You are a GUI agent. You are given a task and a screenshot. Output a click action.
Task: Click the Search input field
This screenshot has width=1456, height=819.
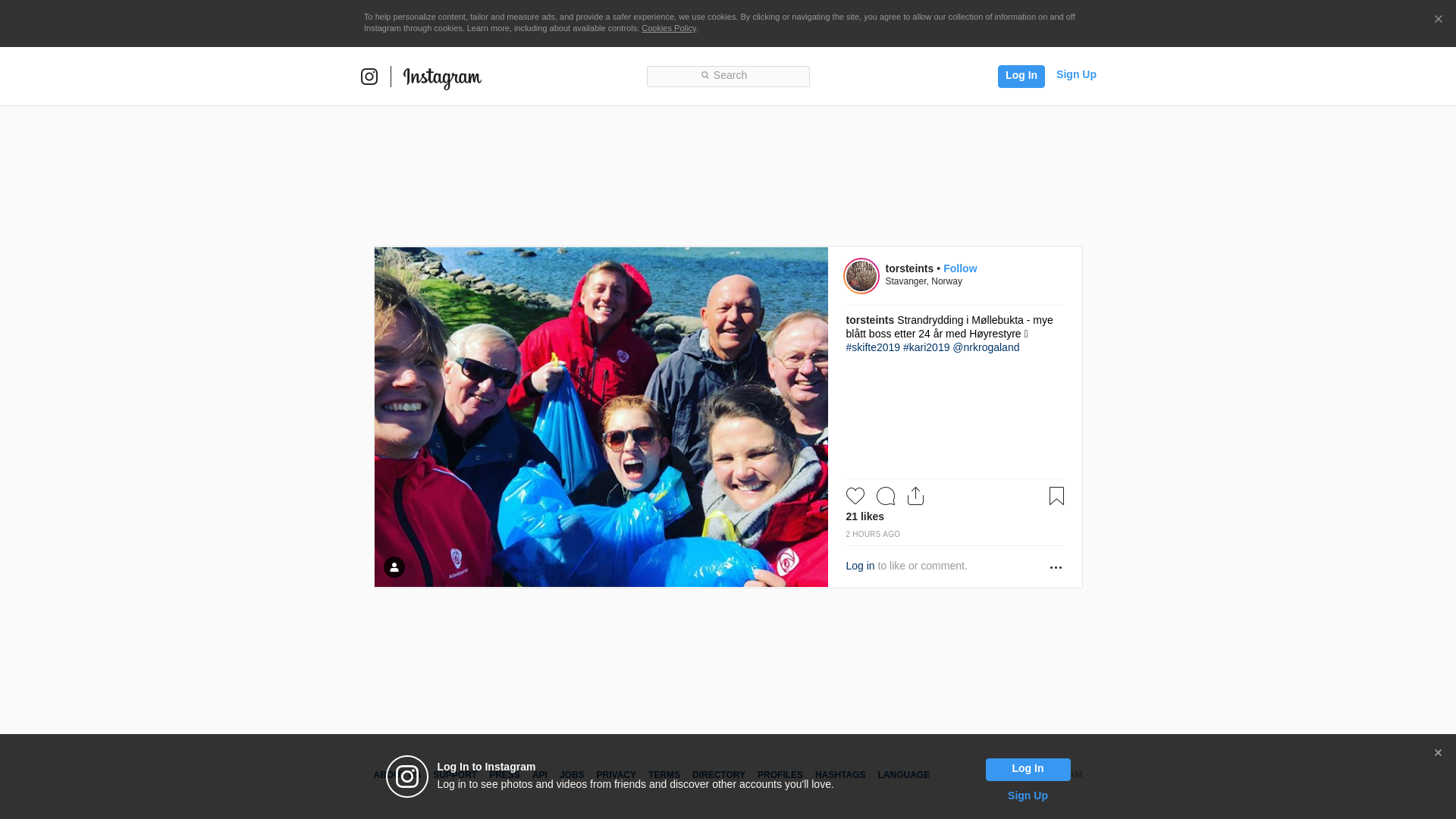[728, 77]
